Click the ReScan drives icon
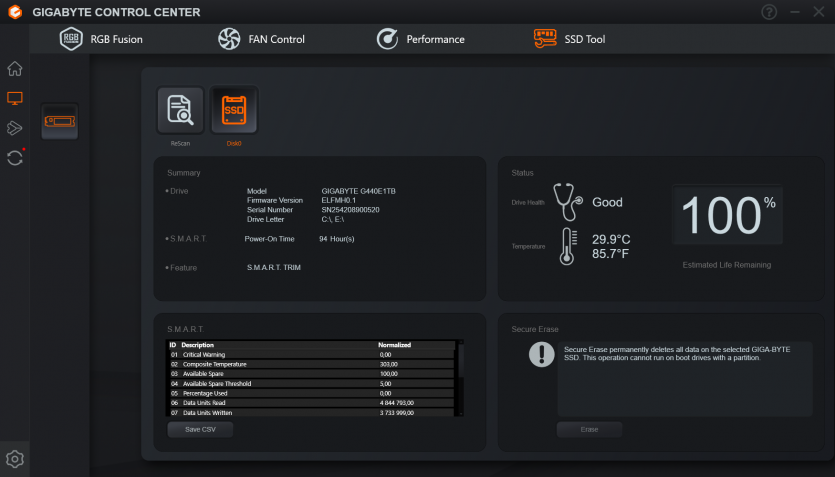This screenshot has width=835, height=477. (x=180, y=111)
